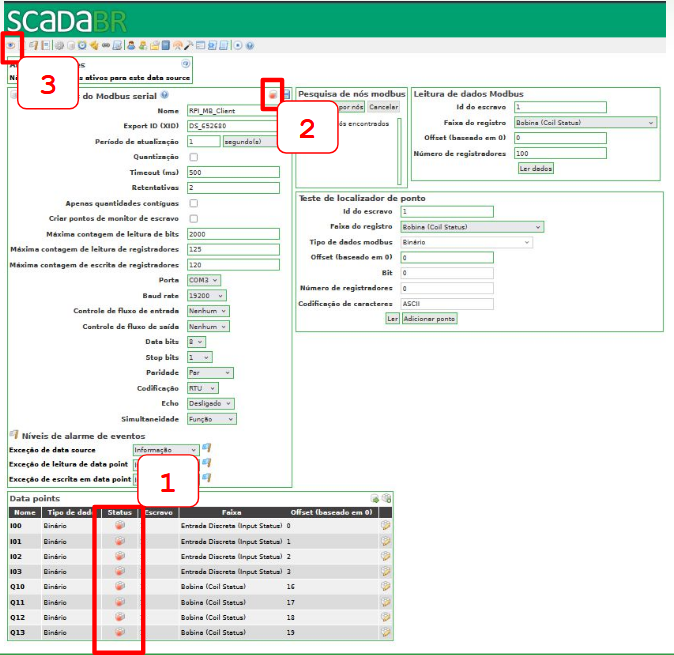The height and width of the screenshot is (655, 674).
Task: Toggle the Quantização checkbox
Action: point(193,157)
